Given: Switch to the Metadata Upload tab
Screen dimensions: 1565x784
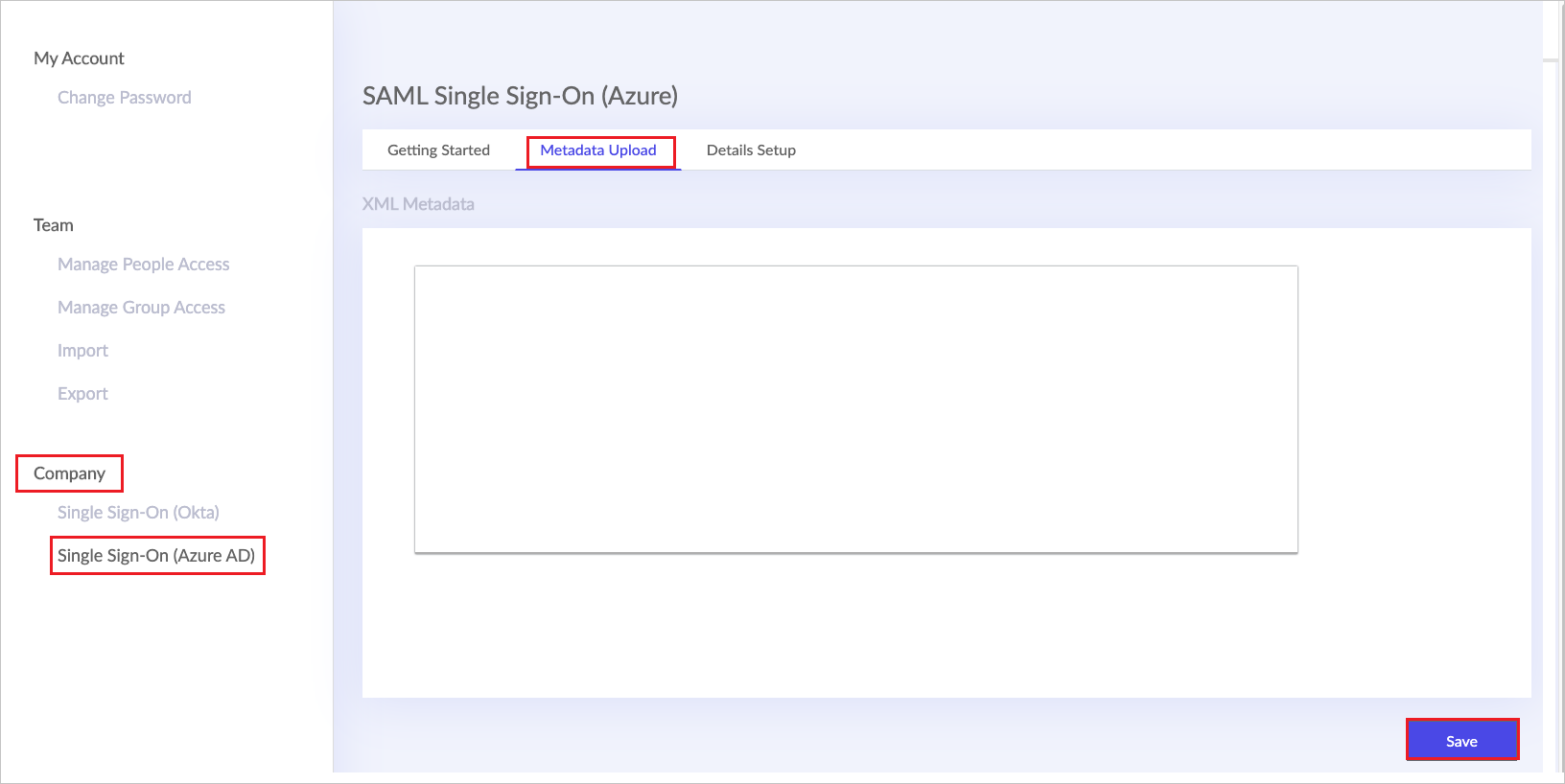Looking at the screenshot, I should coord(598,150).
